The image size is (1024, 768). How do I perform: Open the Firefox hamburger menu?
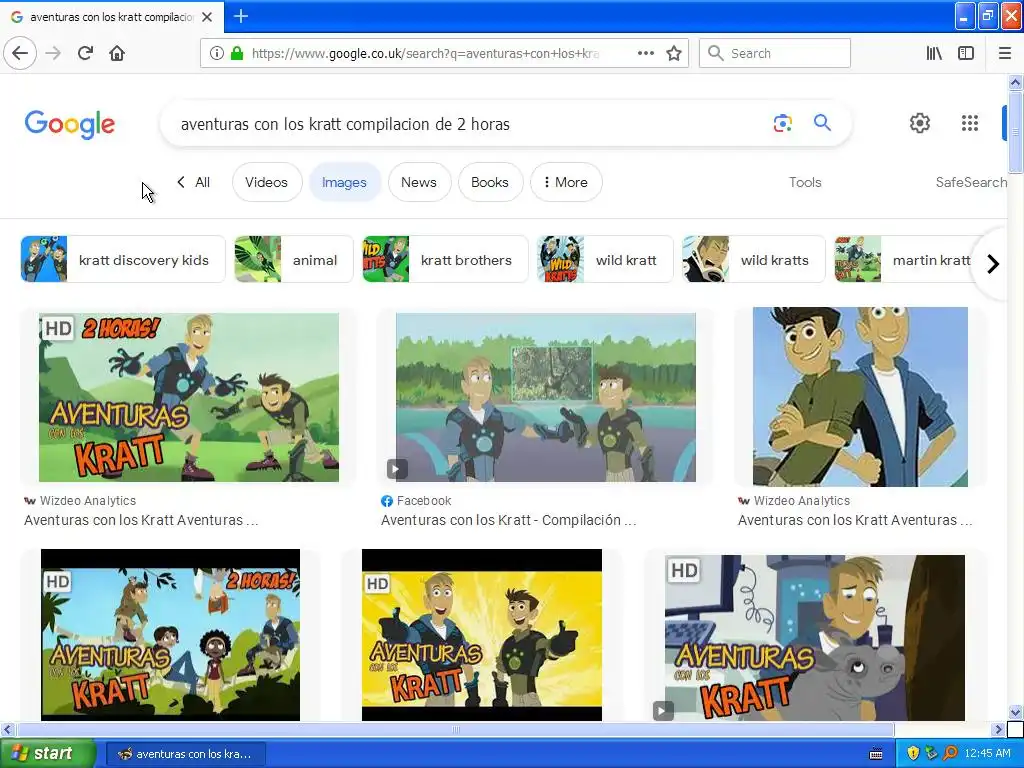click(1005, 53)
